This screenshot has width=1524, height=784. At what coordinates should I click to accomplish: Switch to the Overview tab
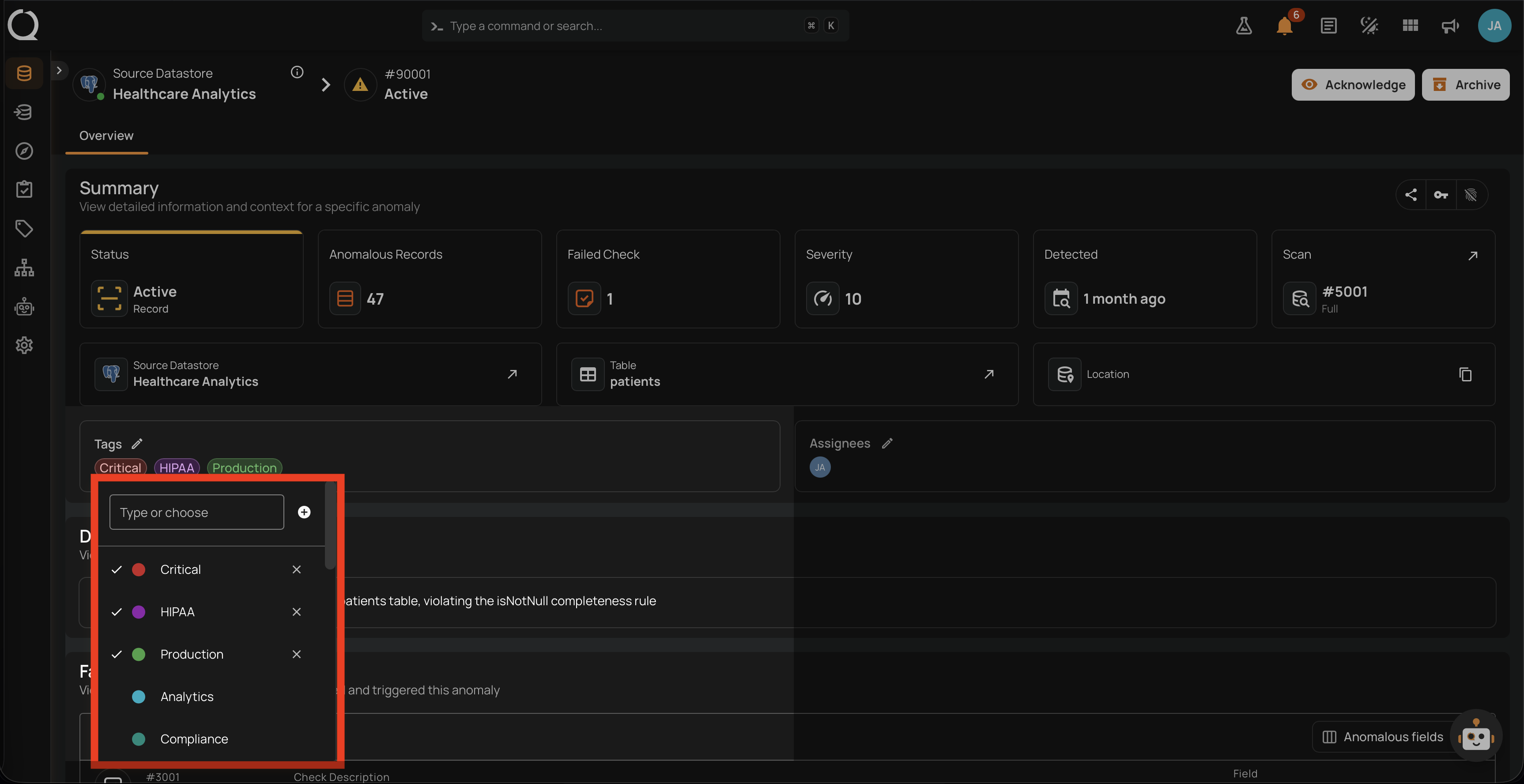tap(106, 136)
